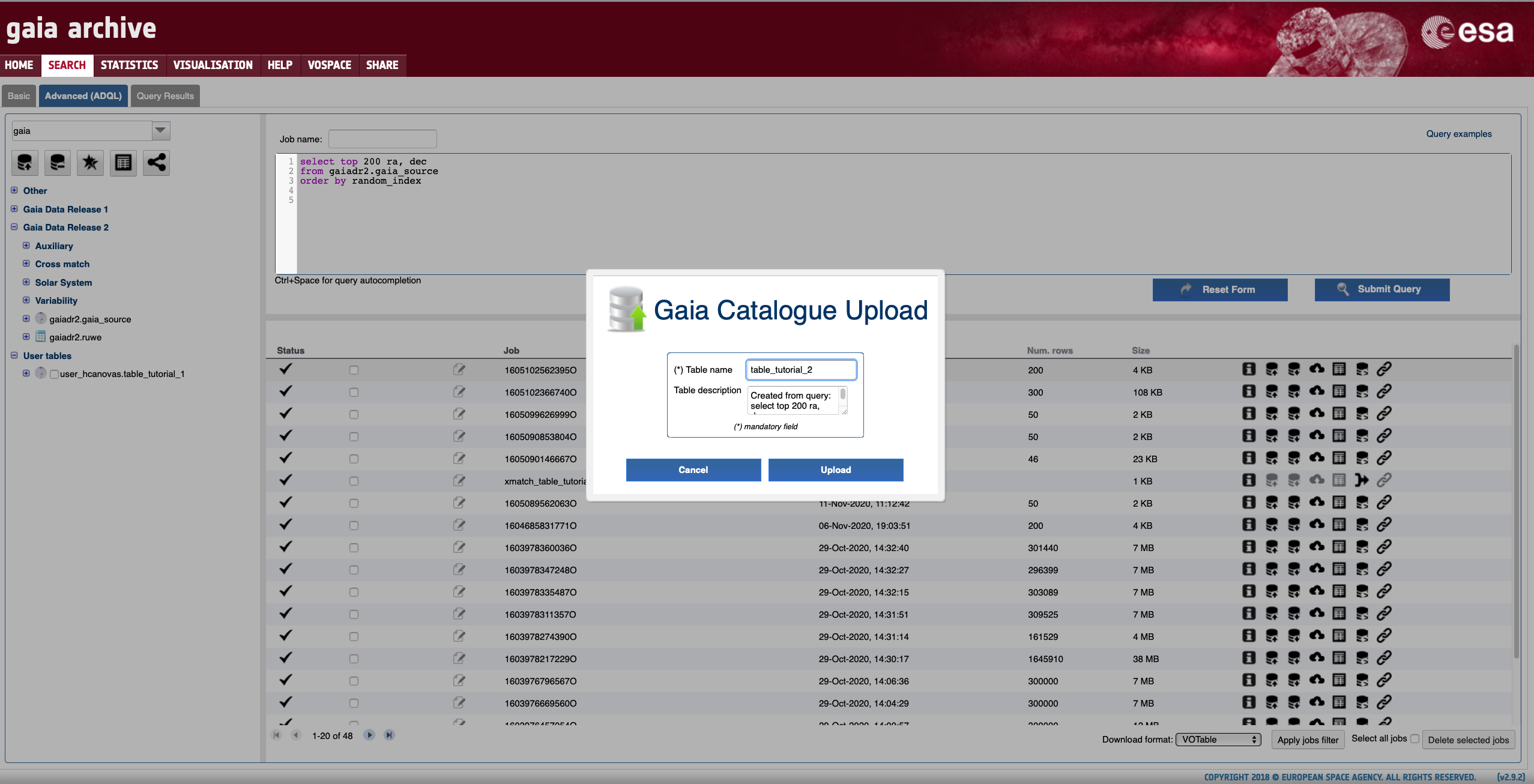The width and height of the screenshot is (1534, 784).
Task: Click link icon for job 1603976669560O
Action: (1385, 702)
